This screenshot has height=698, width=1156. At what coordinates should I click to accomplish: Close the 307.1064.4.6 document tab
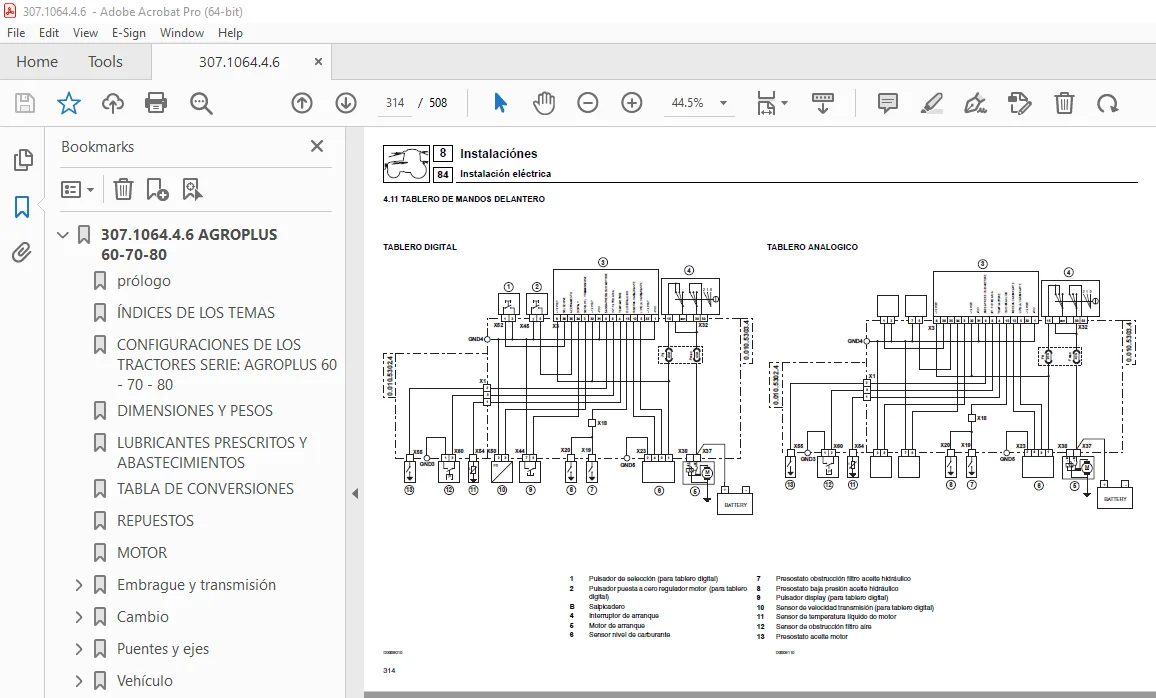point(318,62)
